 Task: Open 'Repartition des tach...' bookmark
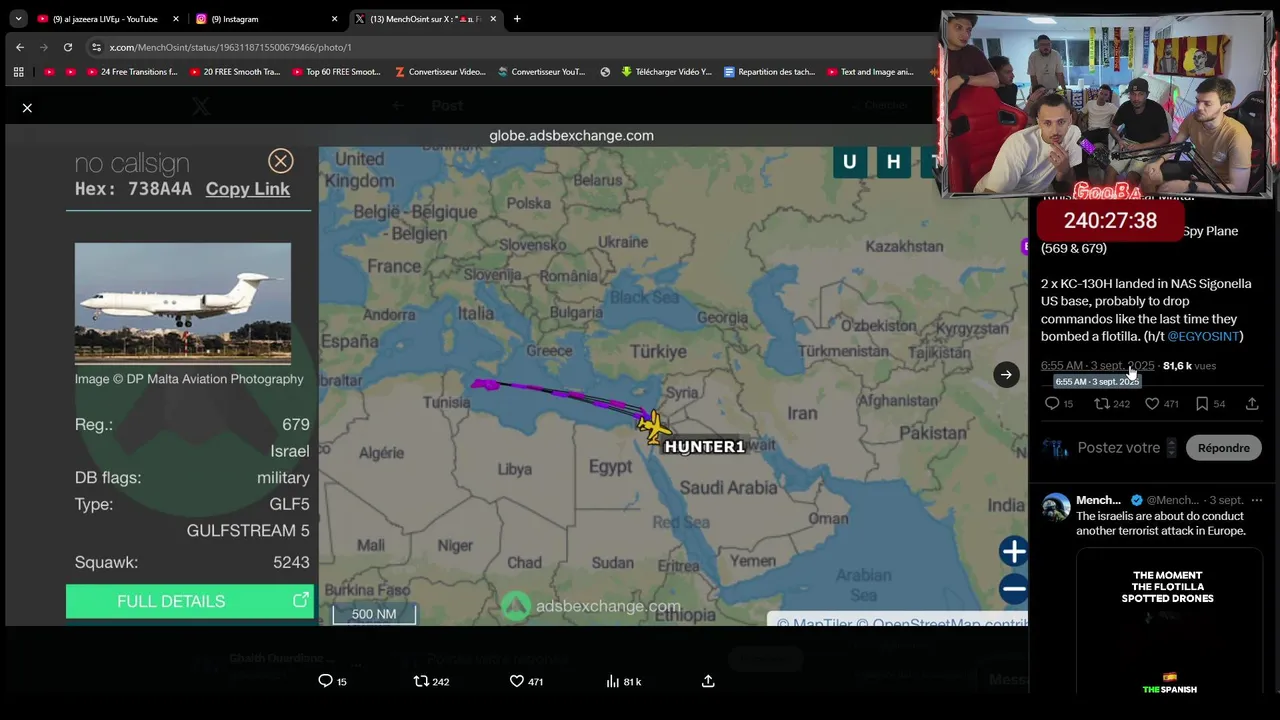pos(770,72)
